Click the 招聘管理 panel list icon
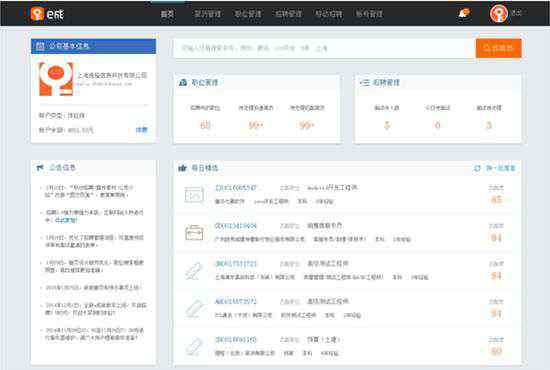 coord(365,82)
